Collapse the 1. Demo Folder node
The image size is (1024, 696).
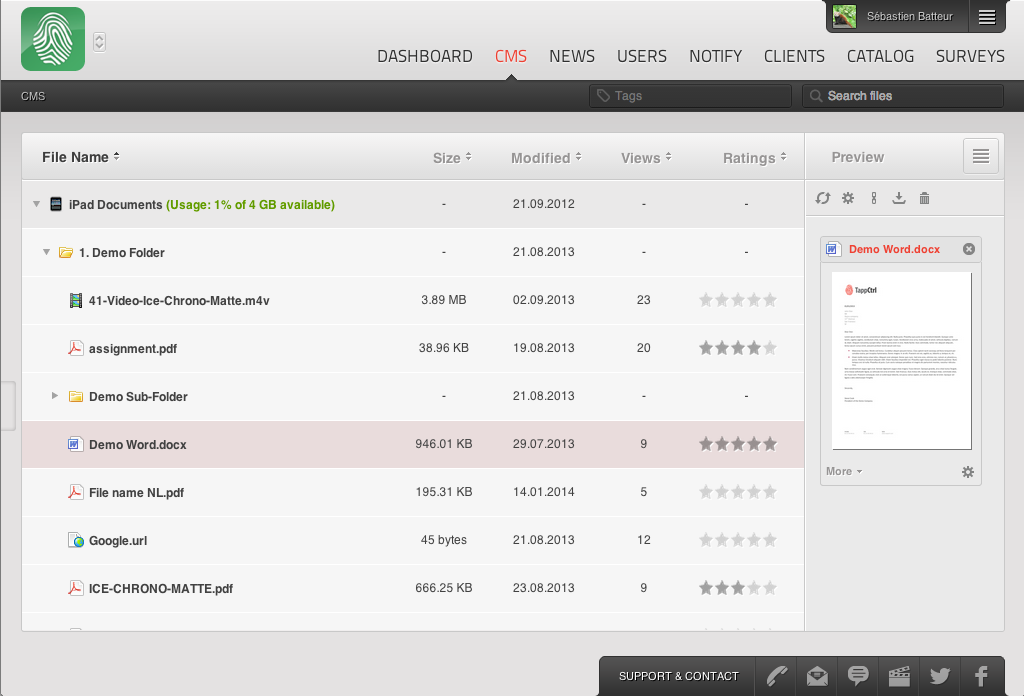click(46, 252)
